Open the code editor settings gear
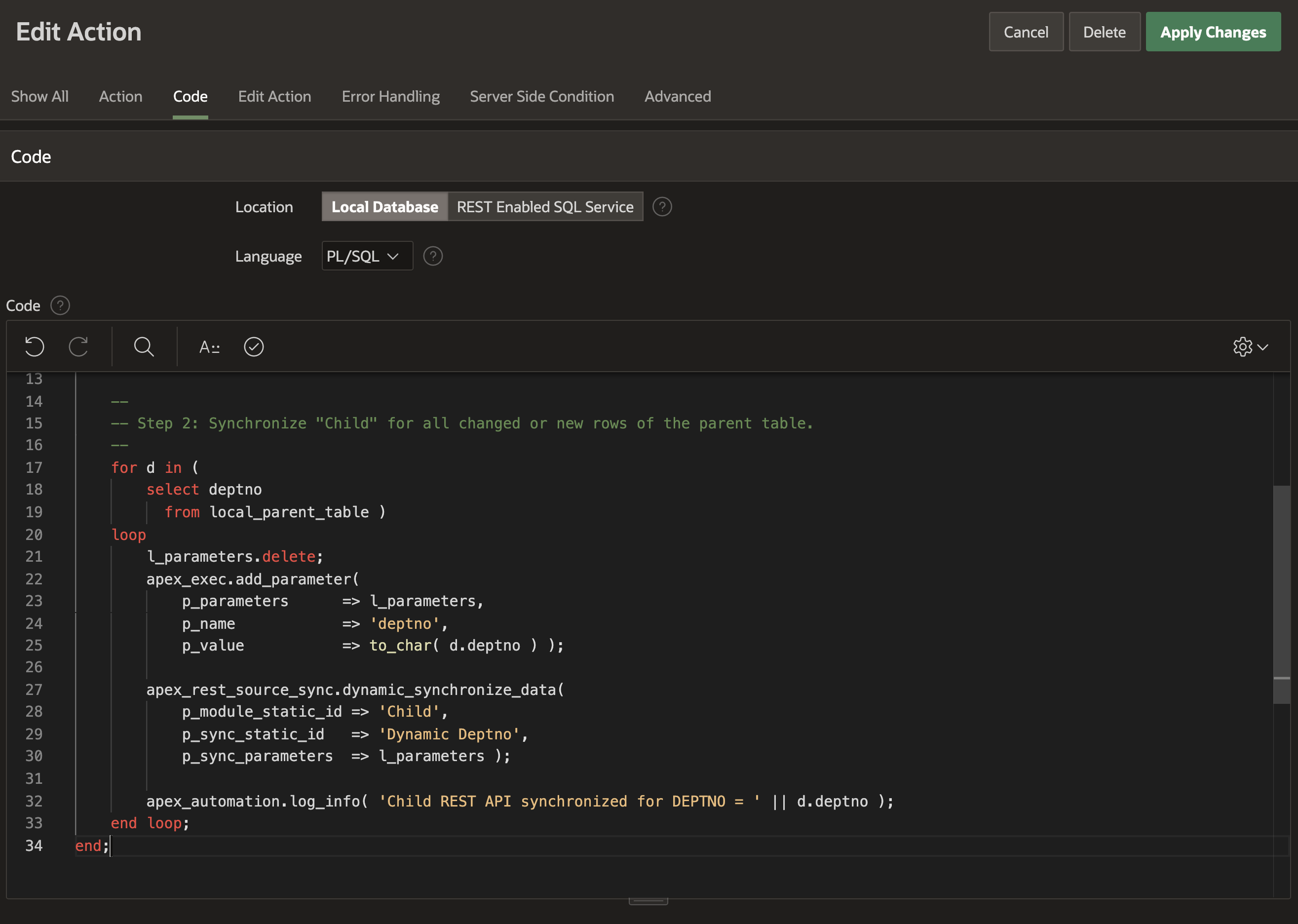The image size is (1298, 924). click(x=1243, y=346)
